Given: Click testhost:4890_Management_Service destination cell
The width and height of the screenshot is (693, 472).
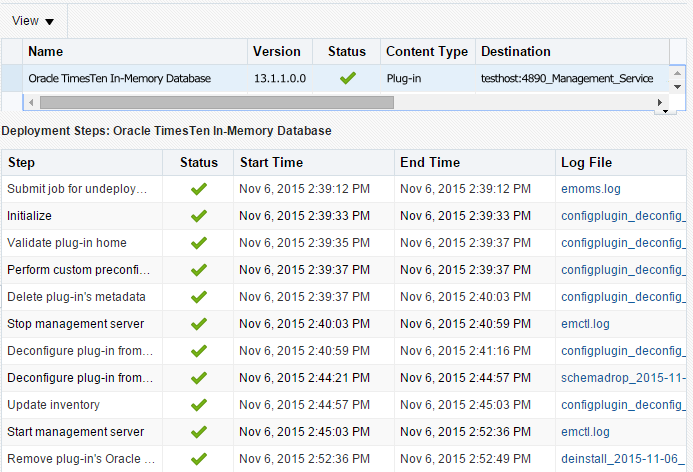Looking at the screenshot, I should tap(567, 78).
